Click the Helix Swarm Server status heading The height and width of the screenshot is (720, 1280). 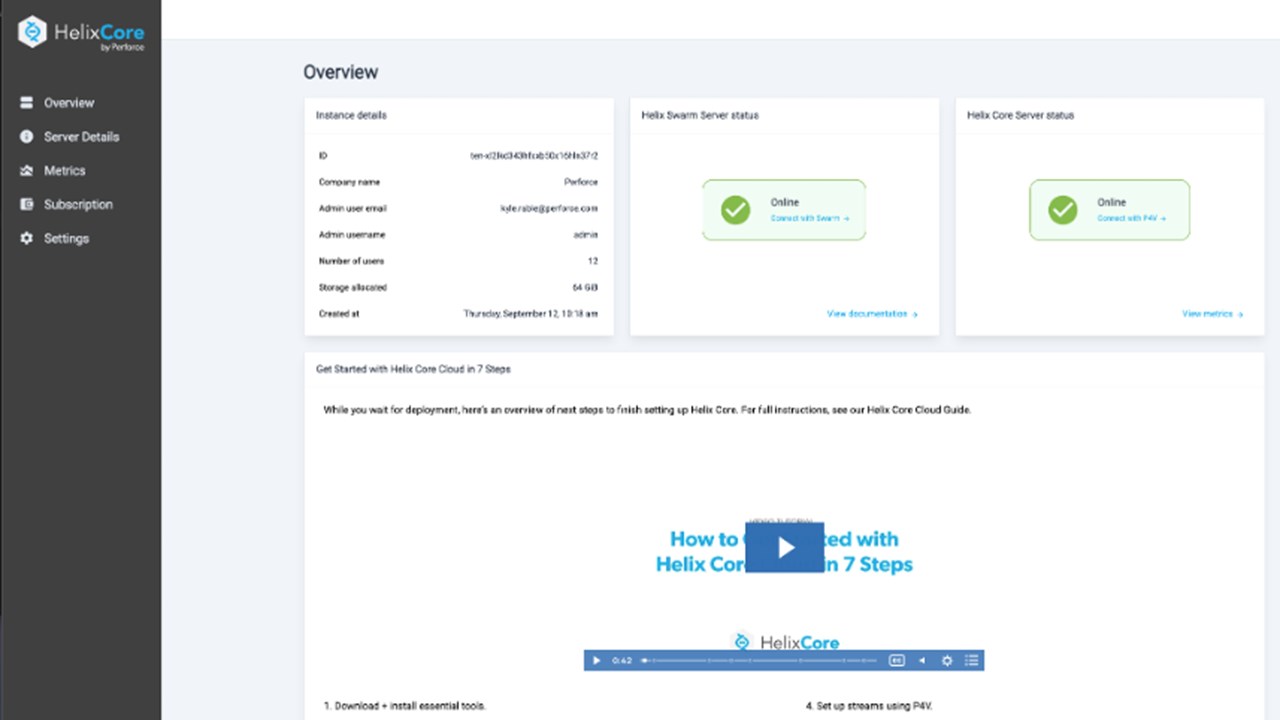pyautogui.click(x=700, y=115)
